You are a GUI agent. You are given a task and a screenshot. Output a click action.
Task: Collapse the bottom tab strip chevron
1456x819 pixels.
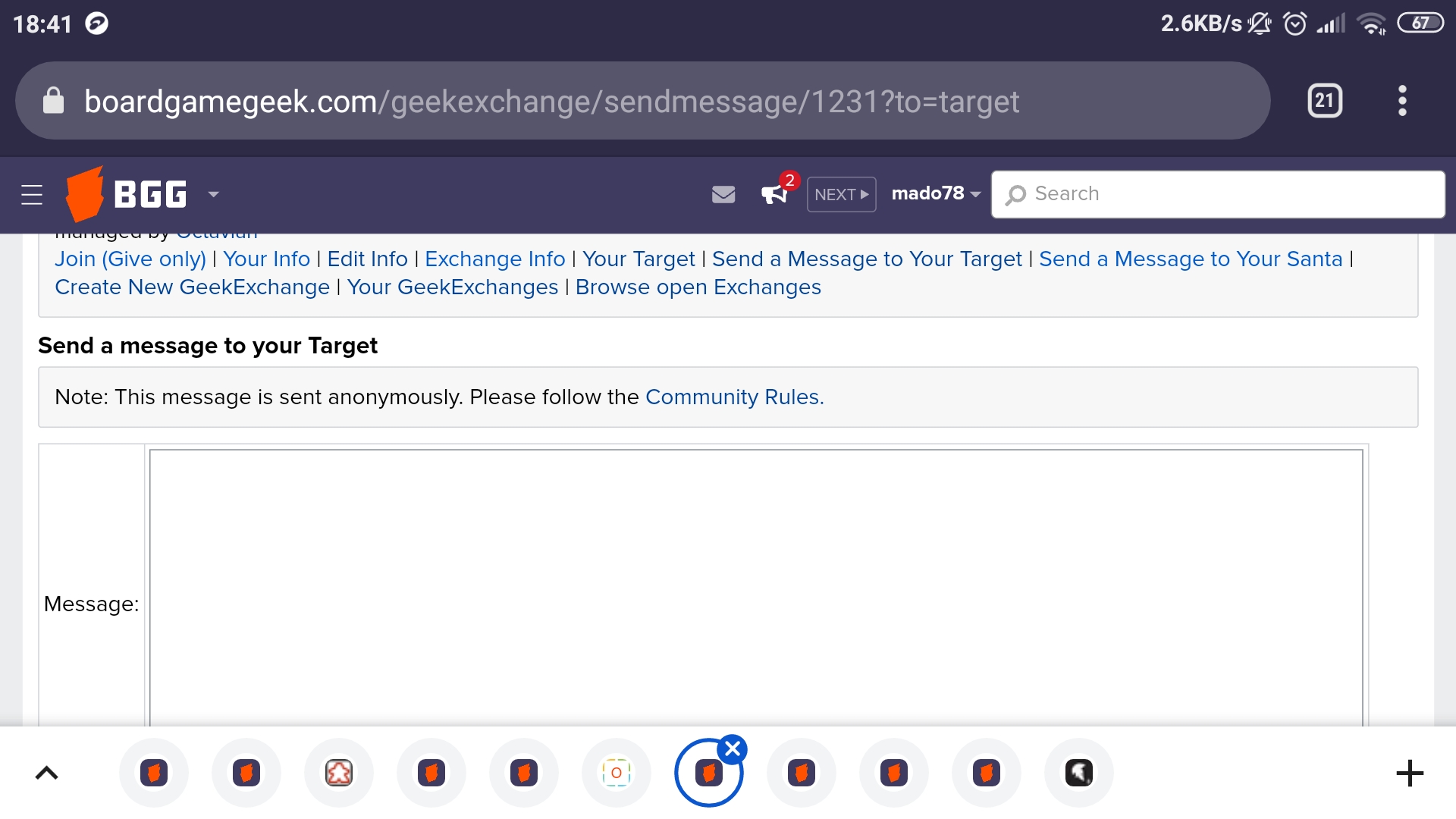pyautogui.click(x=47, y=773)
